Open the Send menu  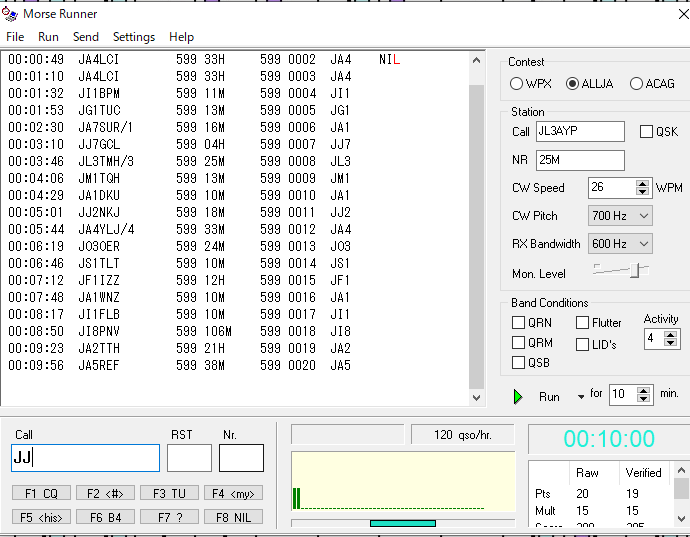(86, 37)
